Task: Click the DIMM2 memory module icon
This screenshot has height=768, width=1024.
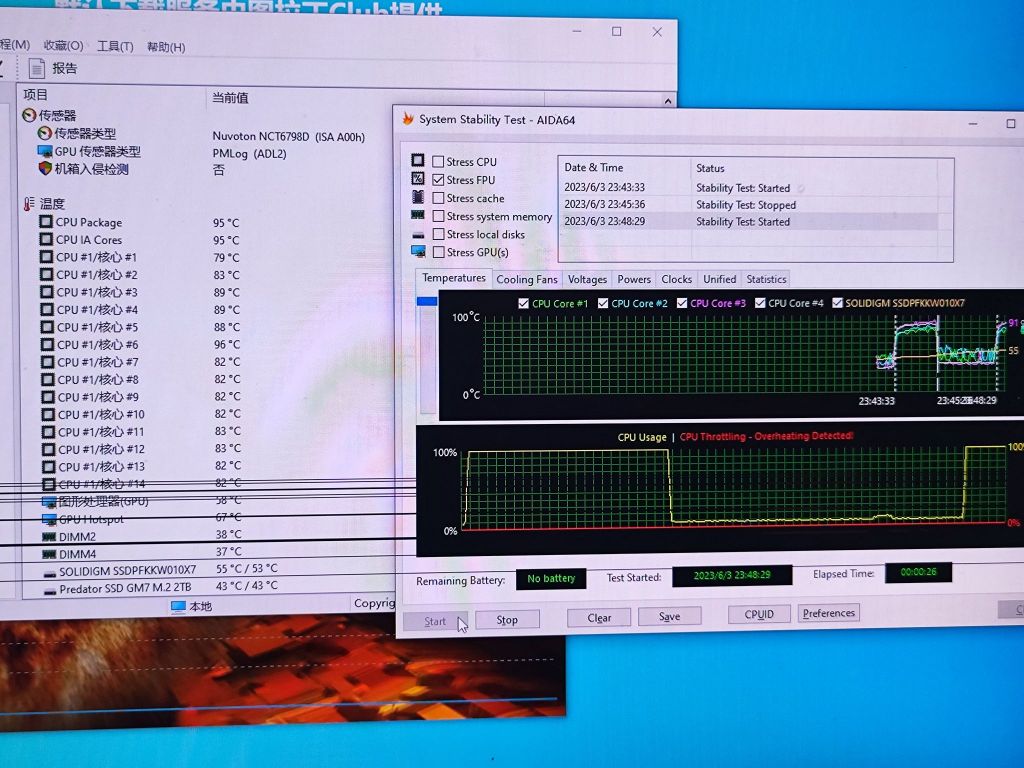Action: pyautogui.click(x=48, y=536)
